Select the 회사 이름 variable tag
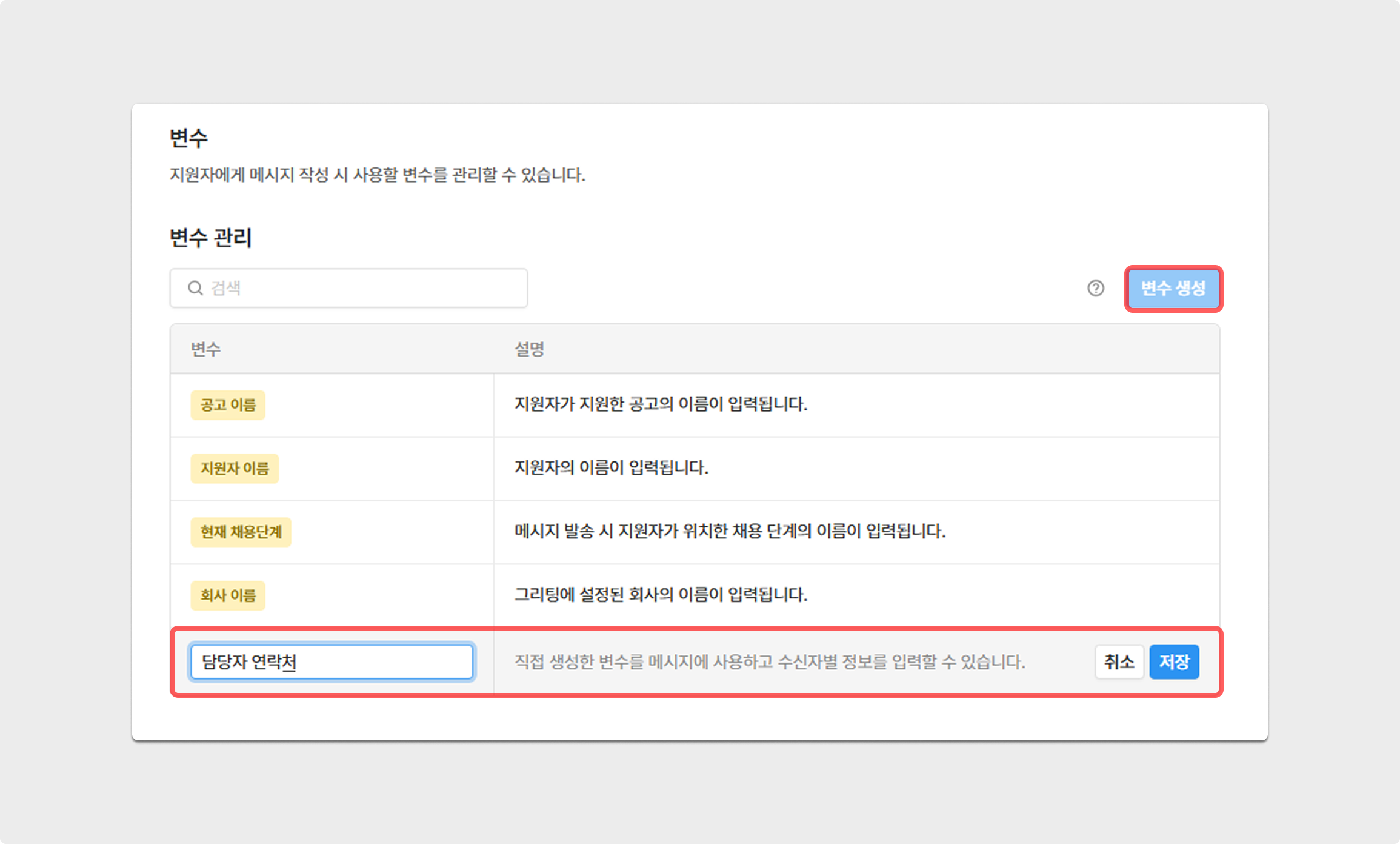1400x844 pixels. [228, 595]
